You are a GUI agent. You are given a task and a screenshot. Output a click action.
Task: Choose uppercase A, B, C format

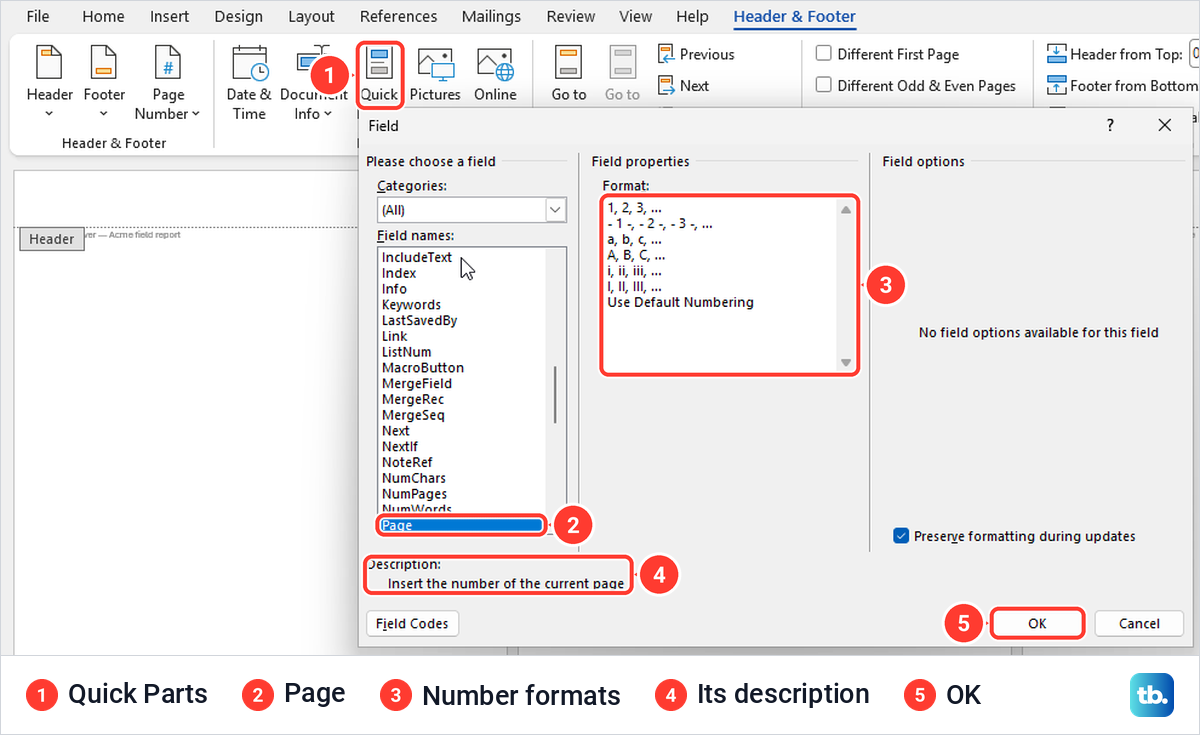pos(634,256)
